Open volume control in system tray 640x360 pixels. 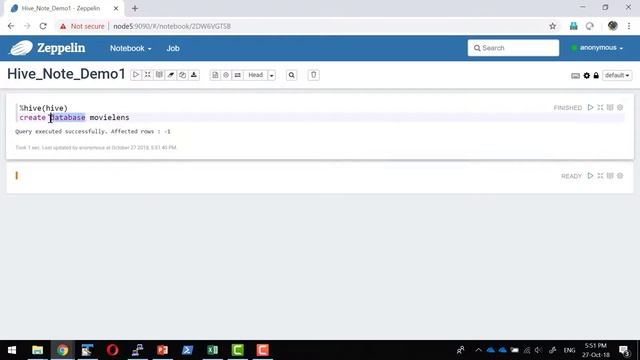click(x=539, y=350)
